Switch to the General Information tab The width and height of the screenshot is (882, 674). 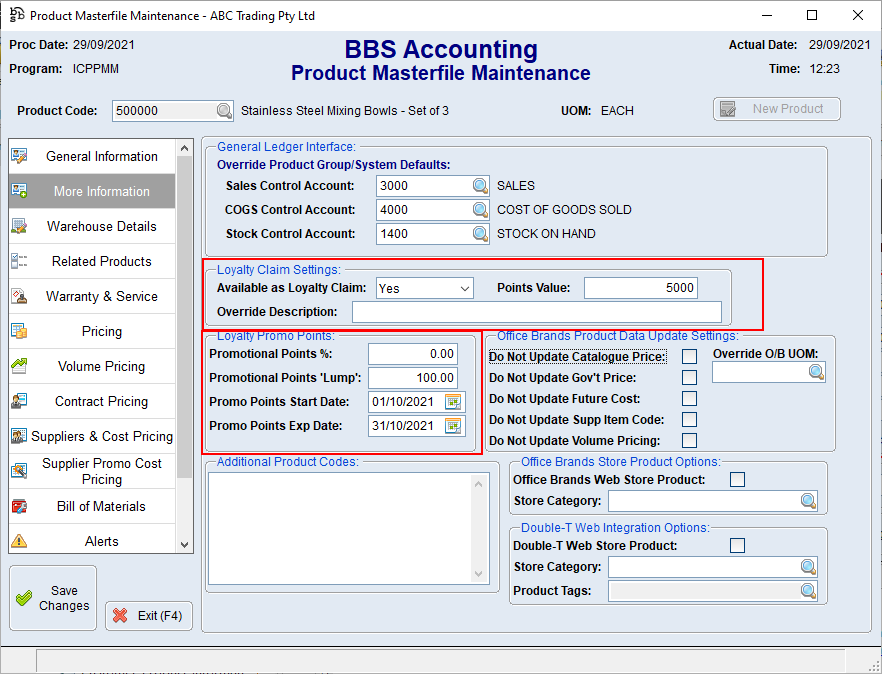pyautogui.click(x=92, y=157)
